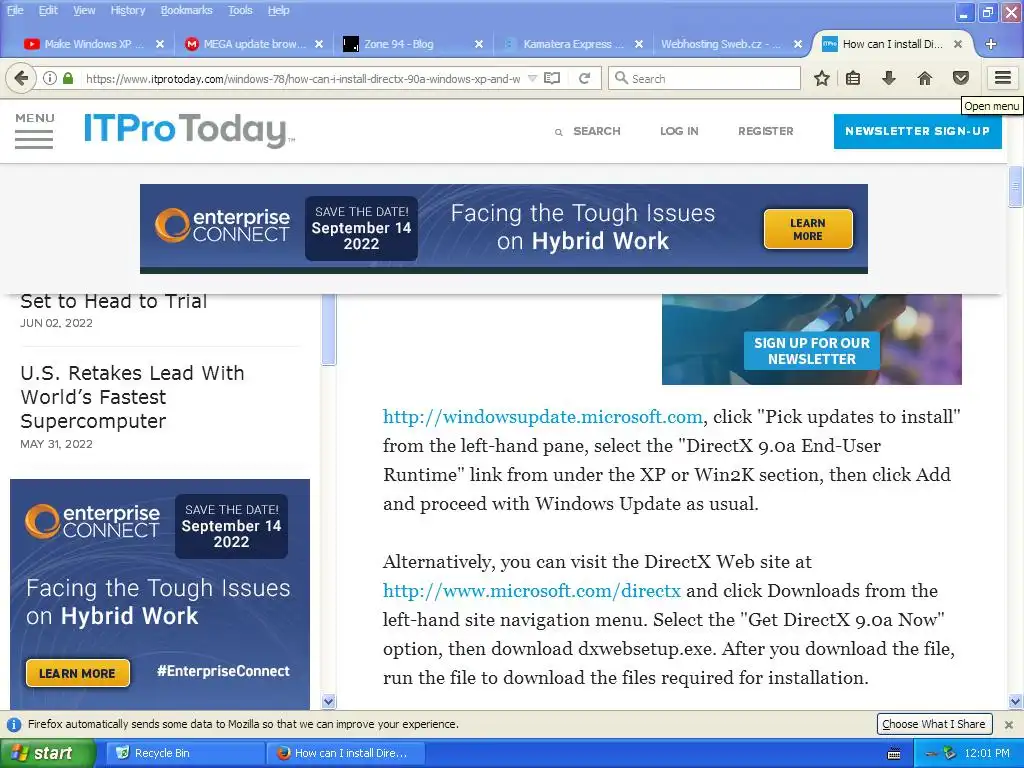
Task: Open the File menu
Action: (x=15, y=10)
